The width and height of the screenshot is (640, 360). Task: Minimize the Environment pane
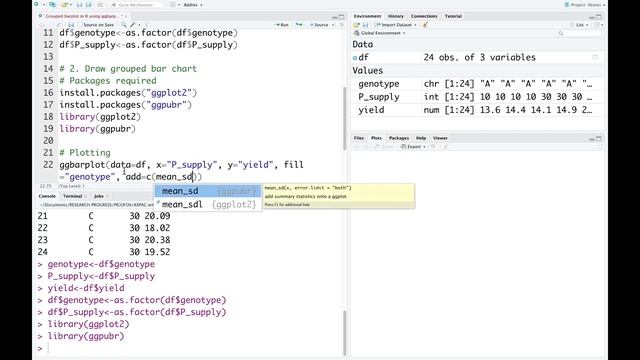click(591, 17)
